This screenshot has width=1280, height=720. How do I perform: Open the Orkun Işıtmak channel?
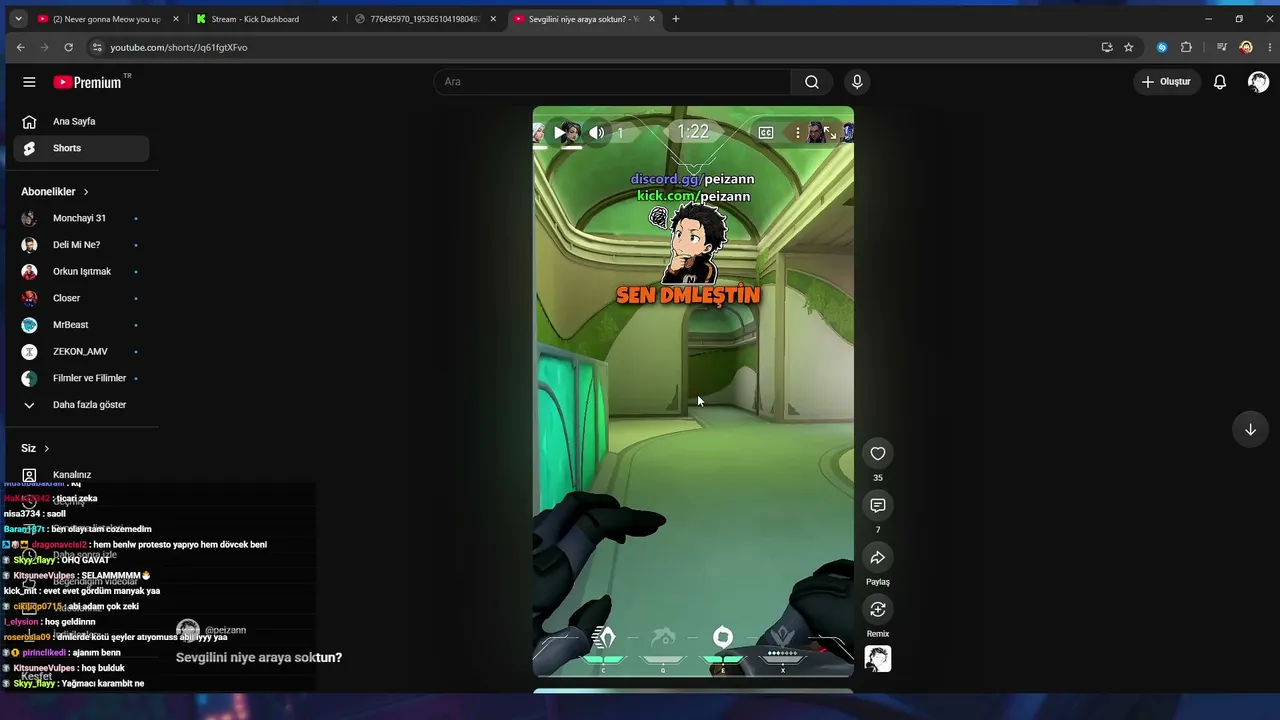(x=81, y=272)
